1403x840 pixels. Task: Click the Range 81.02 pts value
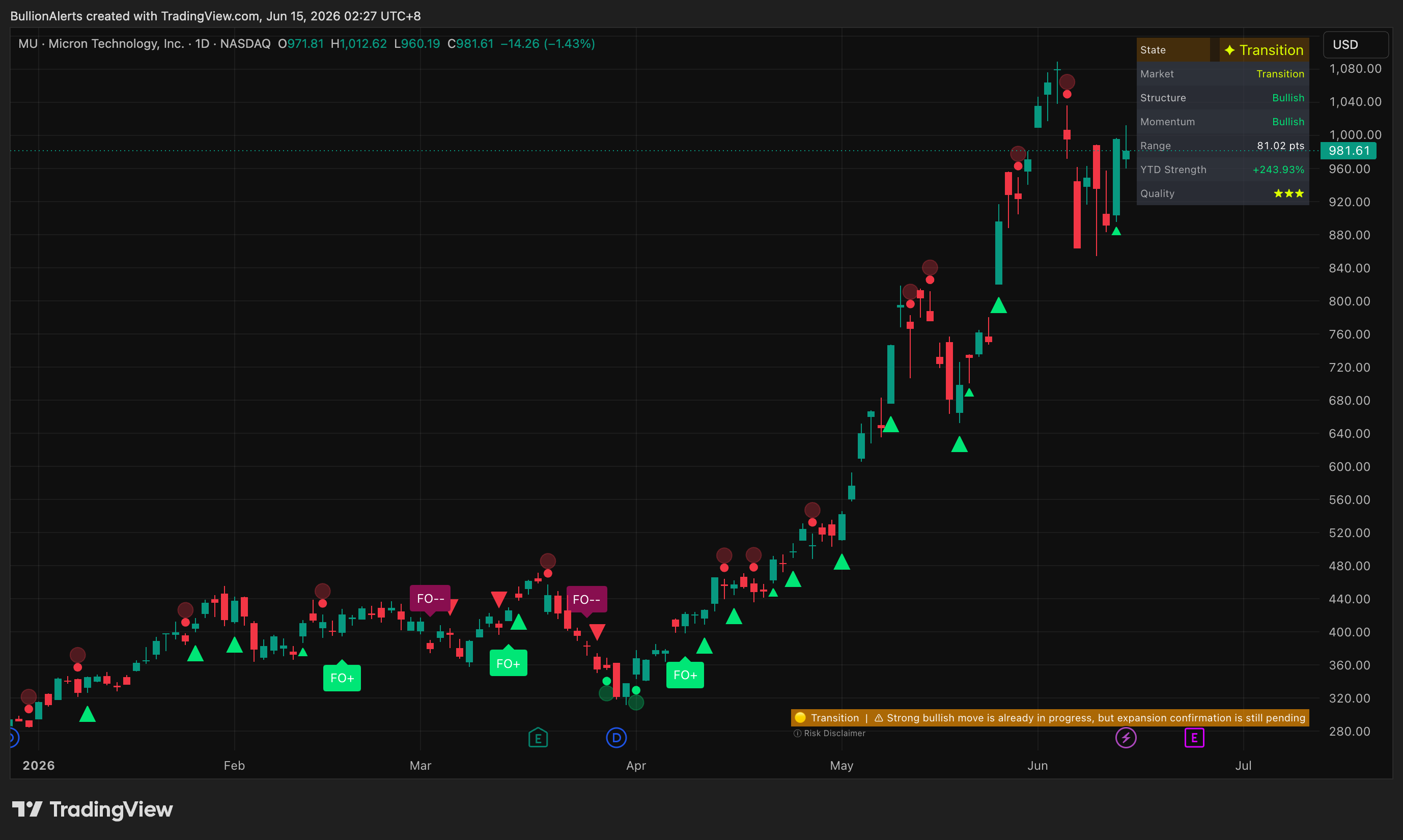[x=1280, y=146]
